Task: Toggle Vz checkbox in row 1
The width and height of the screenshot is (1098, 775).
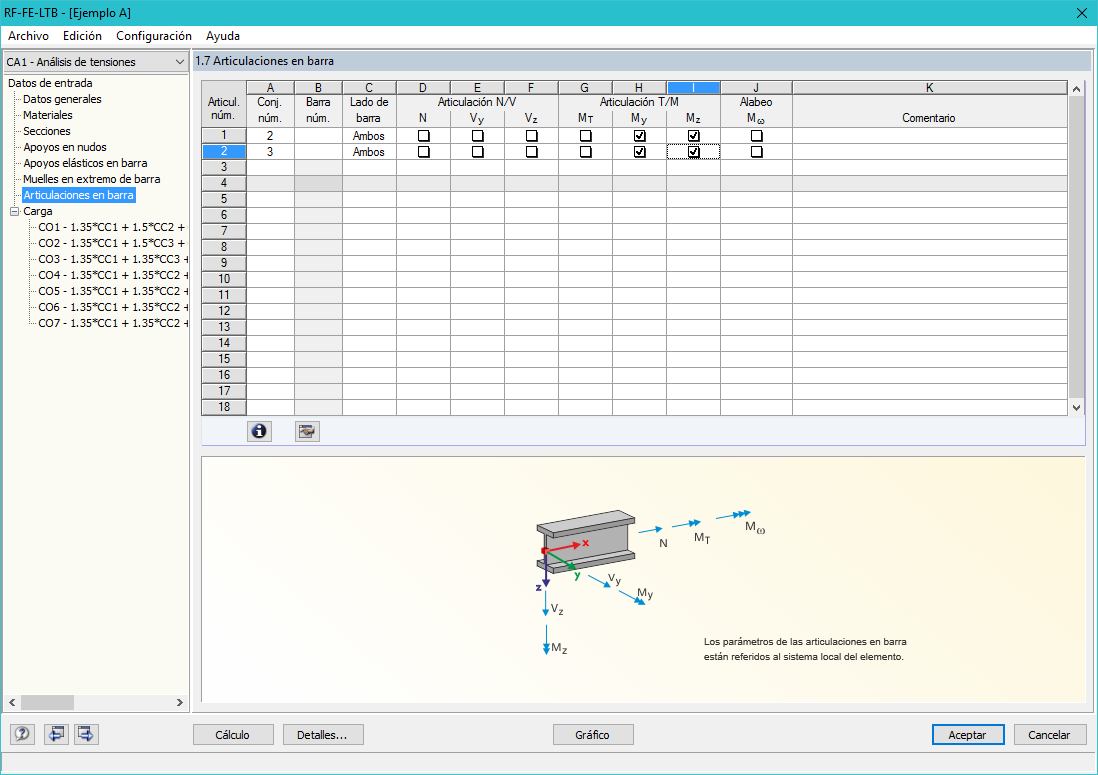Action: coord(531,136)
